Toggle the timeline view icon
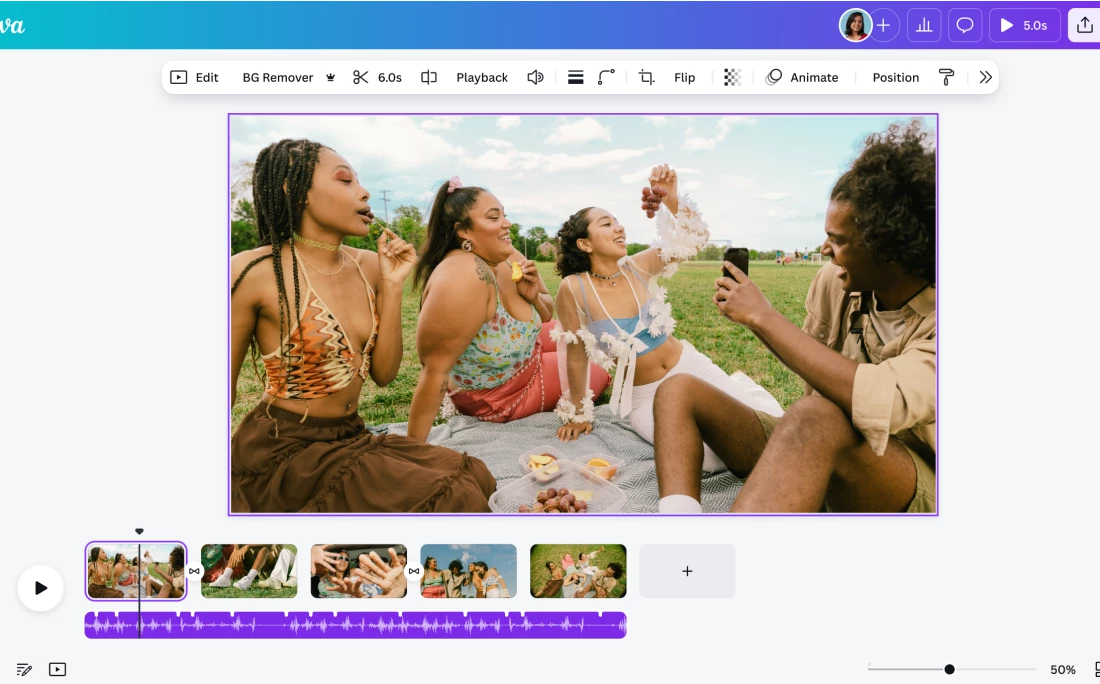The height and width of the screenshot is (684, 1100). [58, 669]
